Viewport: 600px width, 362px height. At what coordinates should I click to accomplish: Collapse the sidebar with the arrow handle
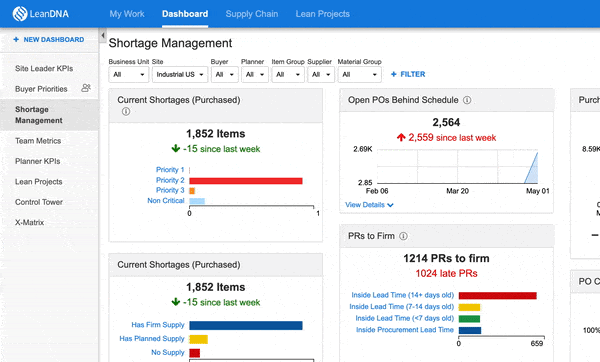pyautogui.click(x=103, y=36)
